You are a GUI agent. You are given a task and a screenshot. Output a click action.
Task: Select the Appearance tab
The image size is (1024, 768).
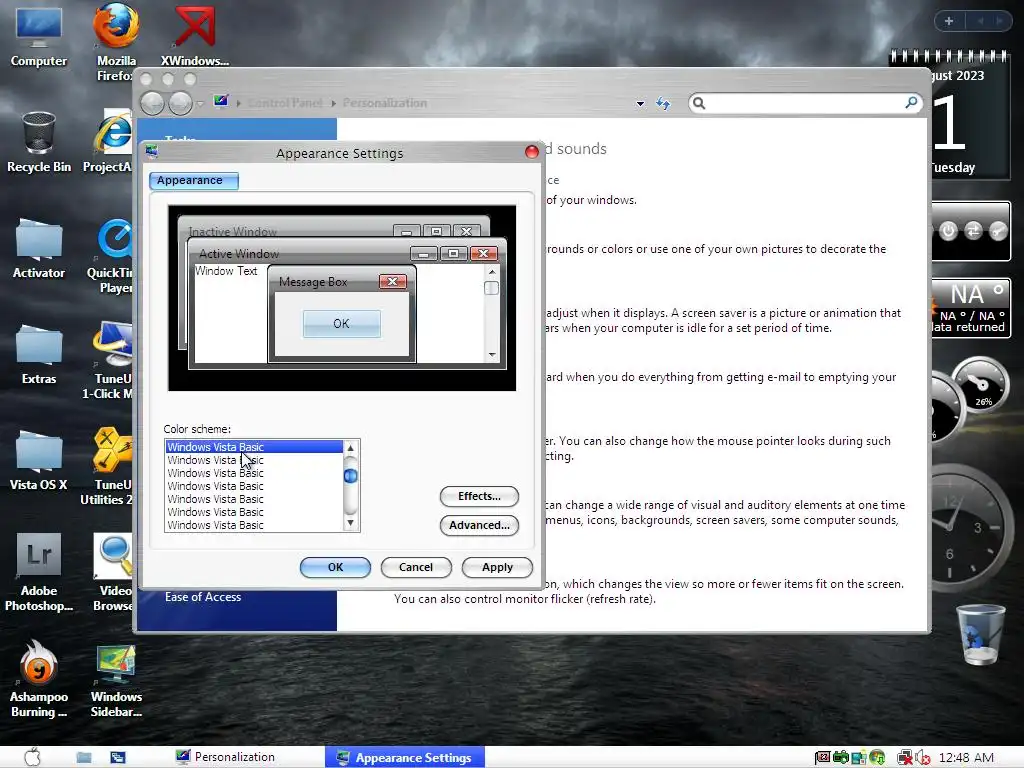click(193, 180)
